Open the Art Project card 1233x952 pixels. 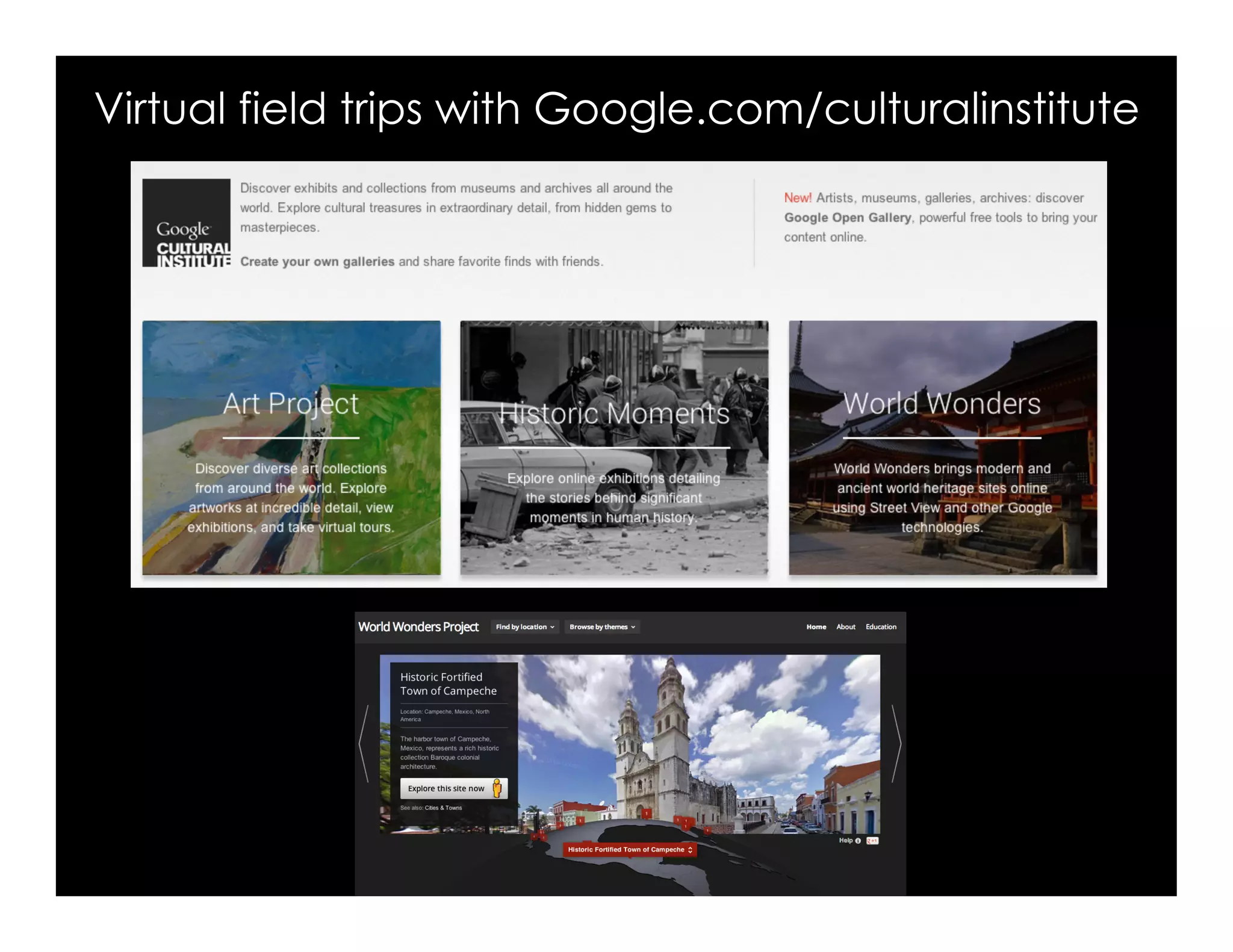coord(291,448)
